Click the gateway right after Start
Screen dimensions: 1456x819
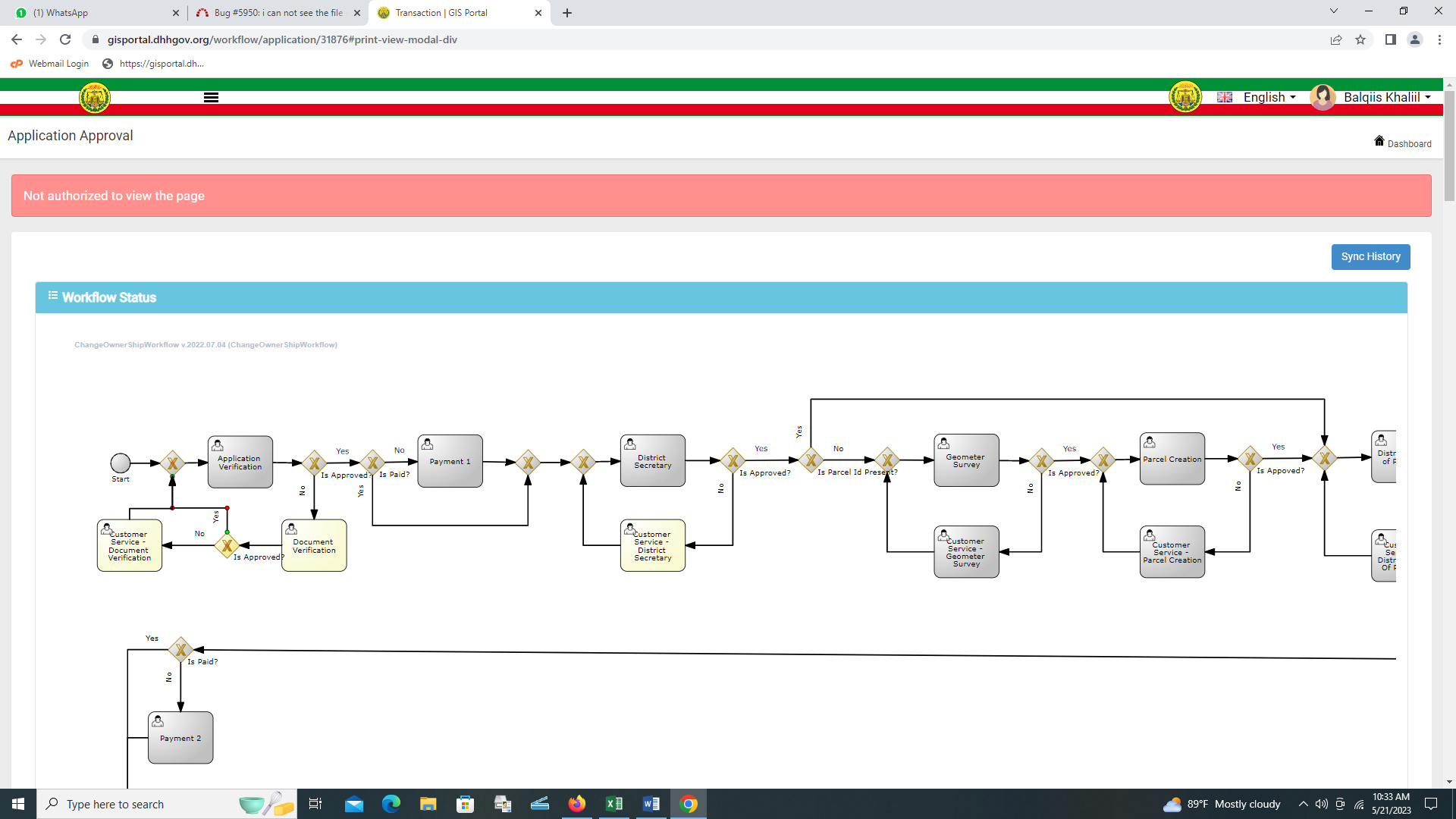pyautogui.click(x=172, y=463)
